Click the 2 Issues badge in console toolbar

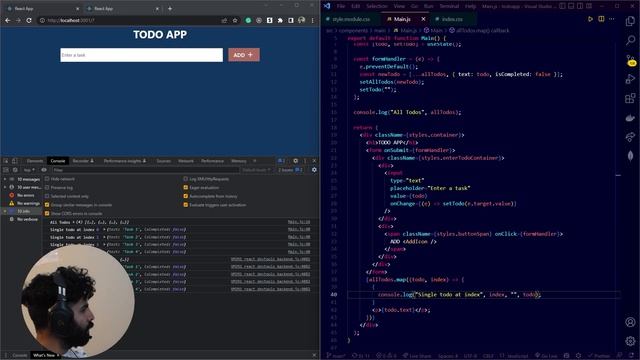click(289, 170)
